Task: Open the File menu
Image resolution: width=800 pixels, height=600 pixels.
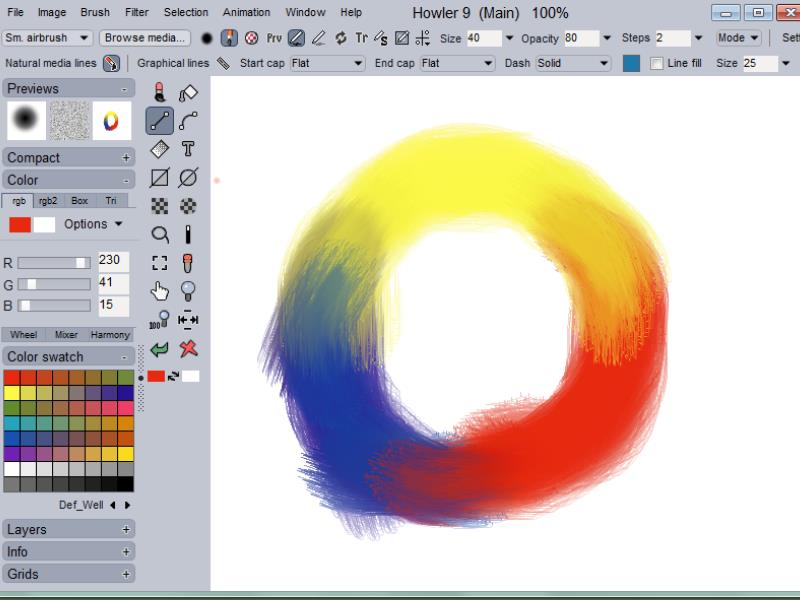Action: point(15,12)
